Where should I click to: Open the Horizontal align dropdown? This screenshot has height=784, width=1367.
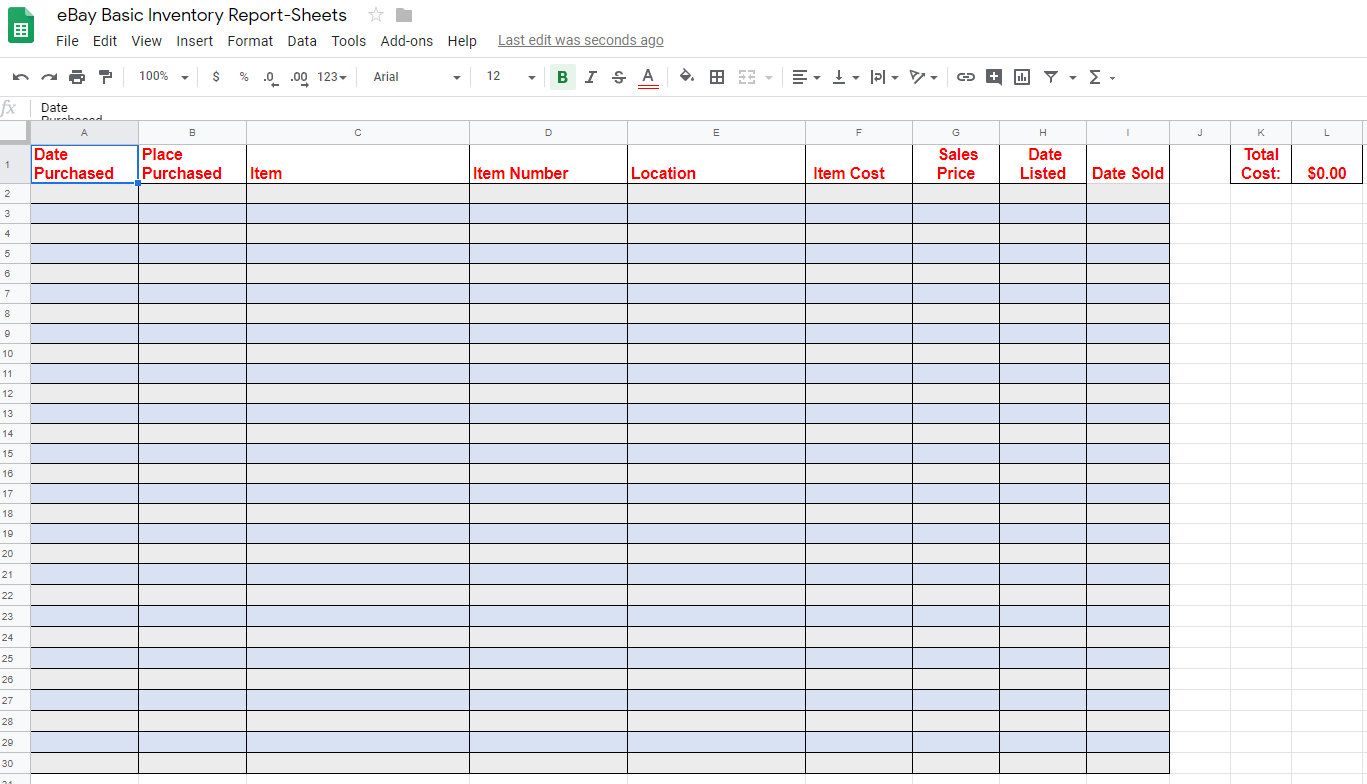(805, 77)
